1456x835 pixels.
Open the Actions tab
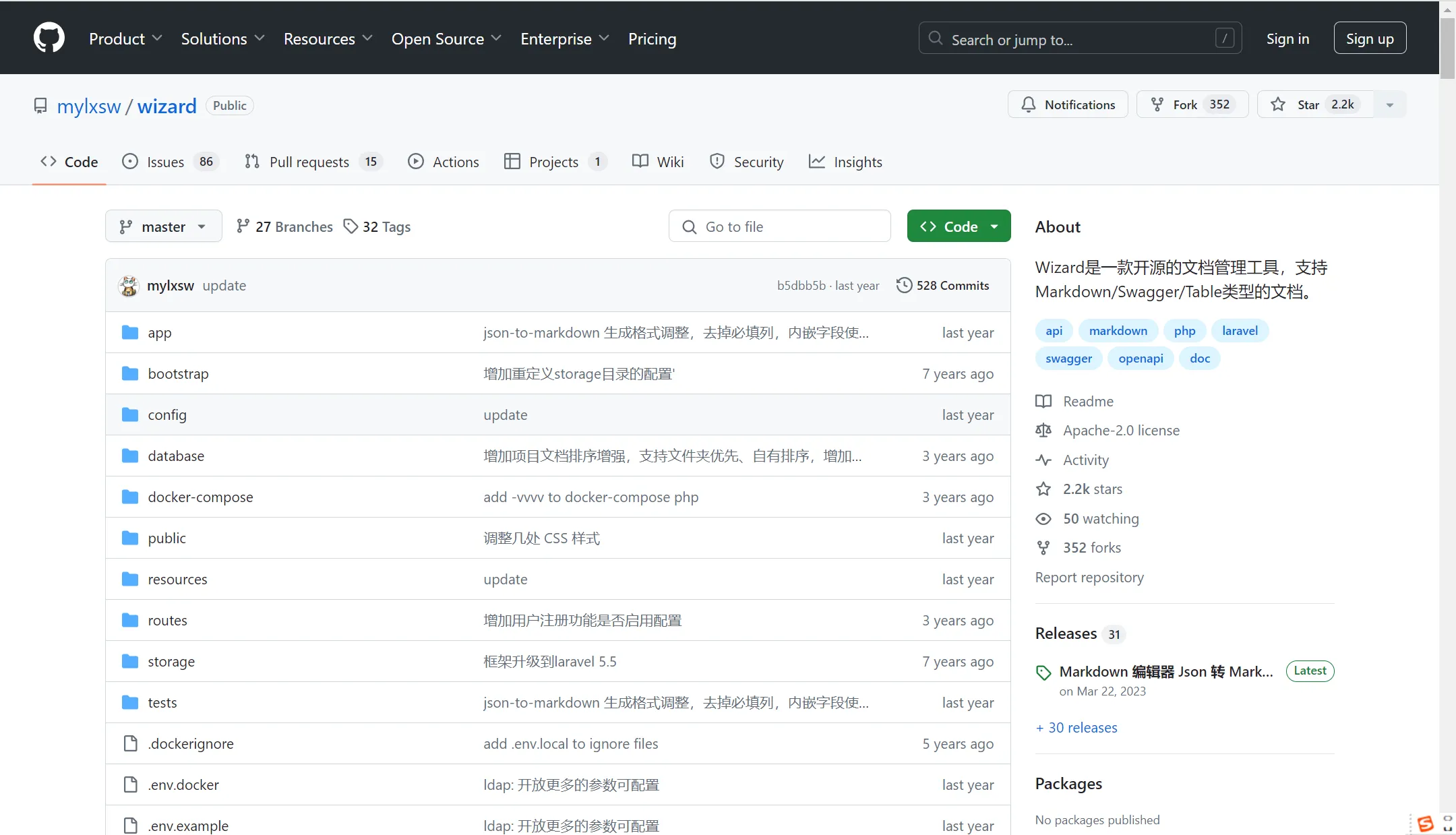pos(444,162)
